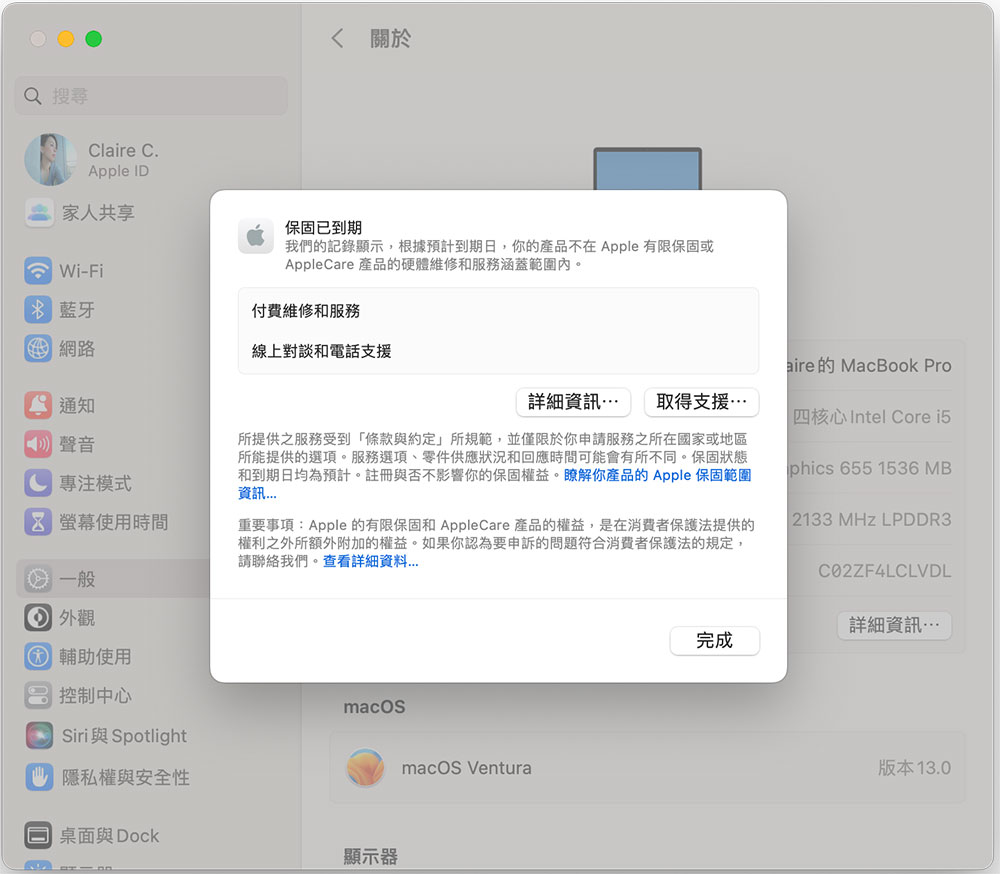Click the bell 通知 icon
The image size is (1000, 874).
pos(38,405)
